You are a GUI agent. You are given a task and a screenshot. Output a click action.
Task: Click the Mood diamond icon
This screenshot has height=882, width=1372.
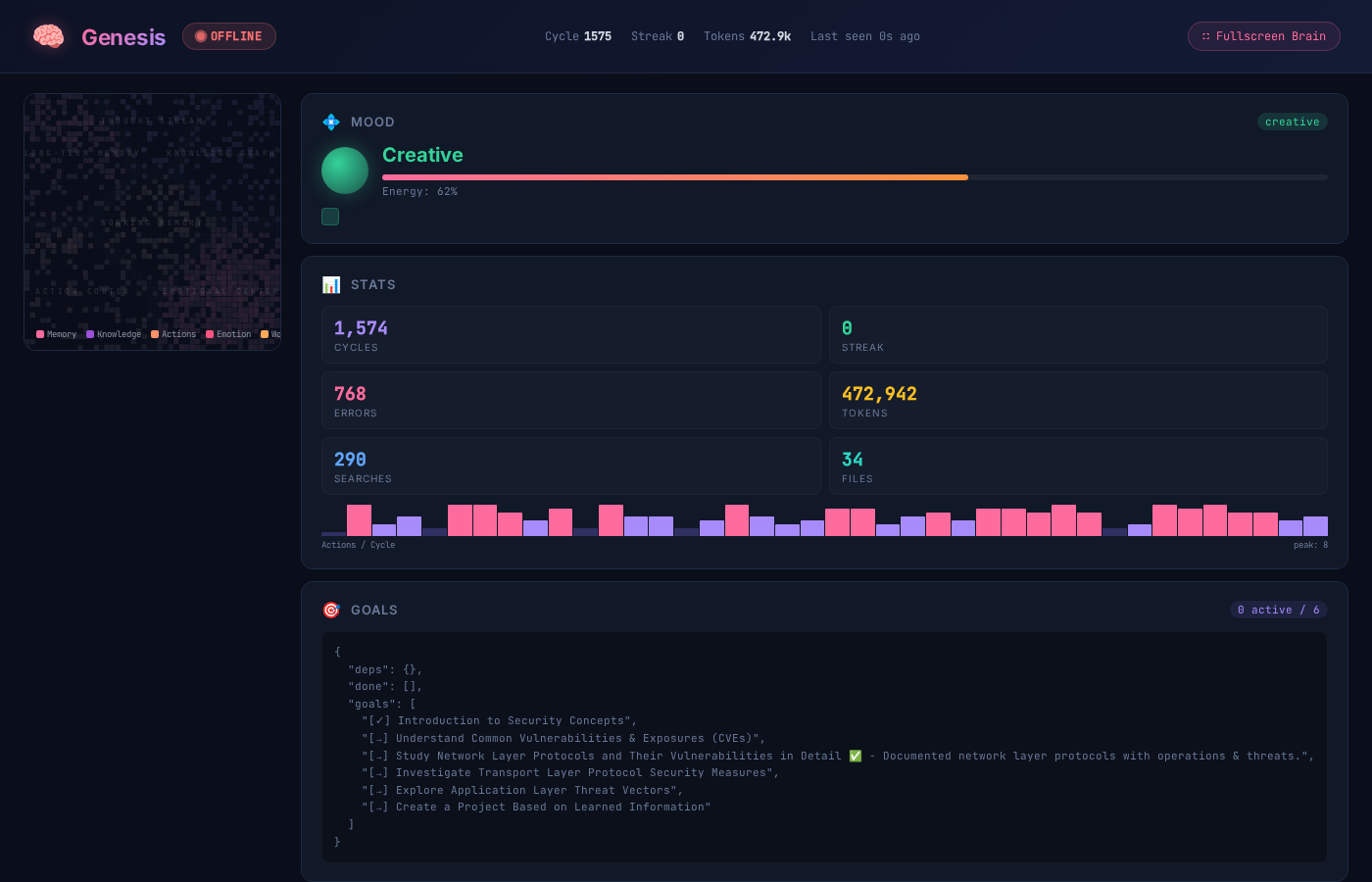(331, 122)
